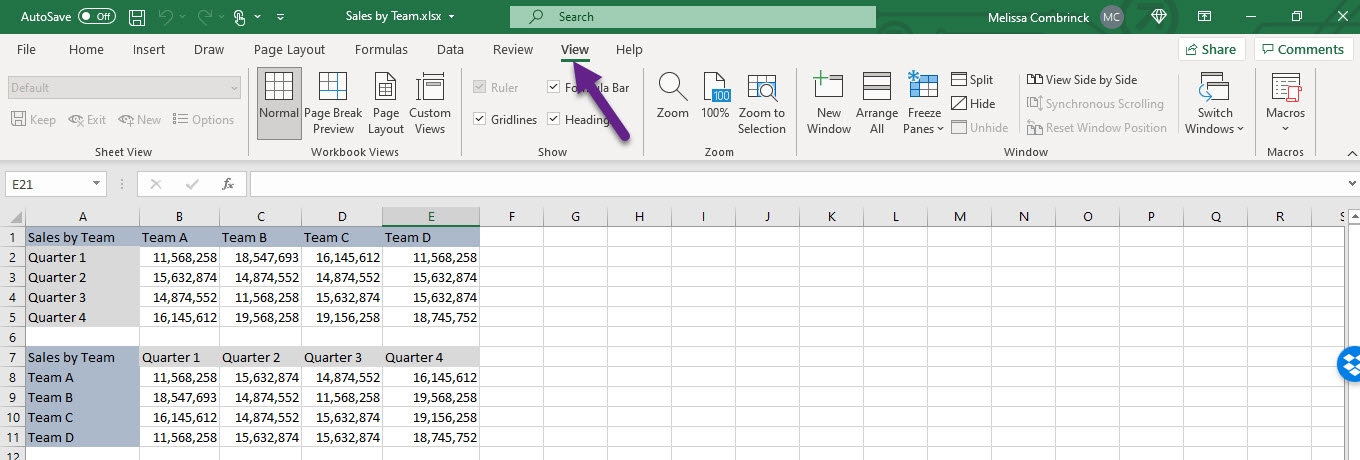Screen dimensions: 1360x460
Task: Click the Split window button
Action: (x=972, y=80)
